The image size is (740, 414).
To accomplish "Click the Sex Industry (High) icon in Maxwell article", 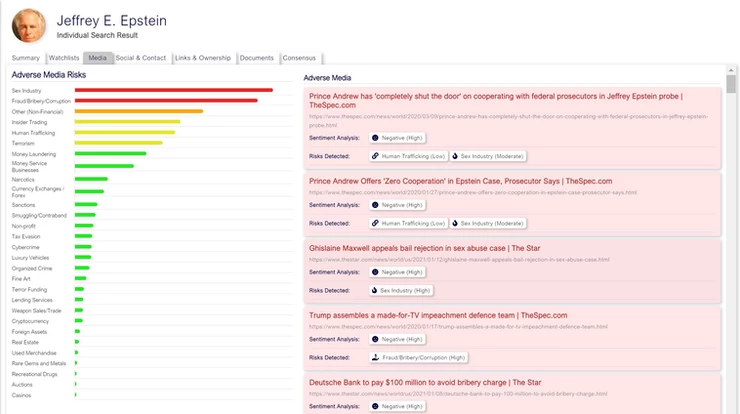I will [375, 291].
